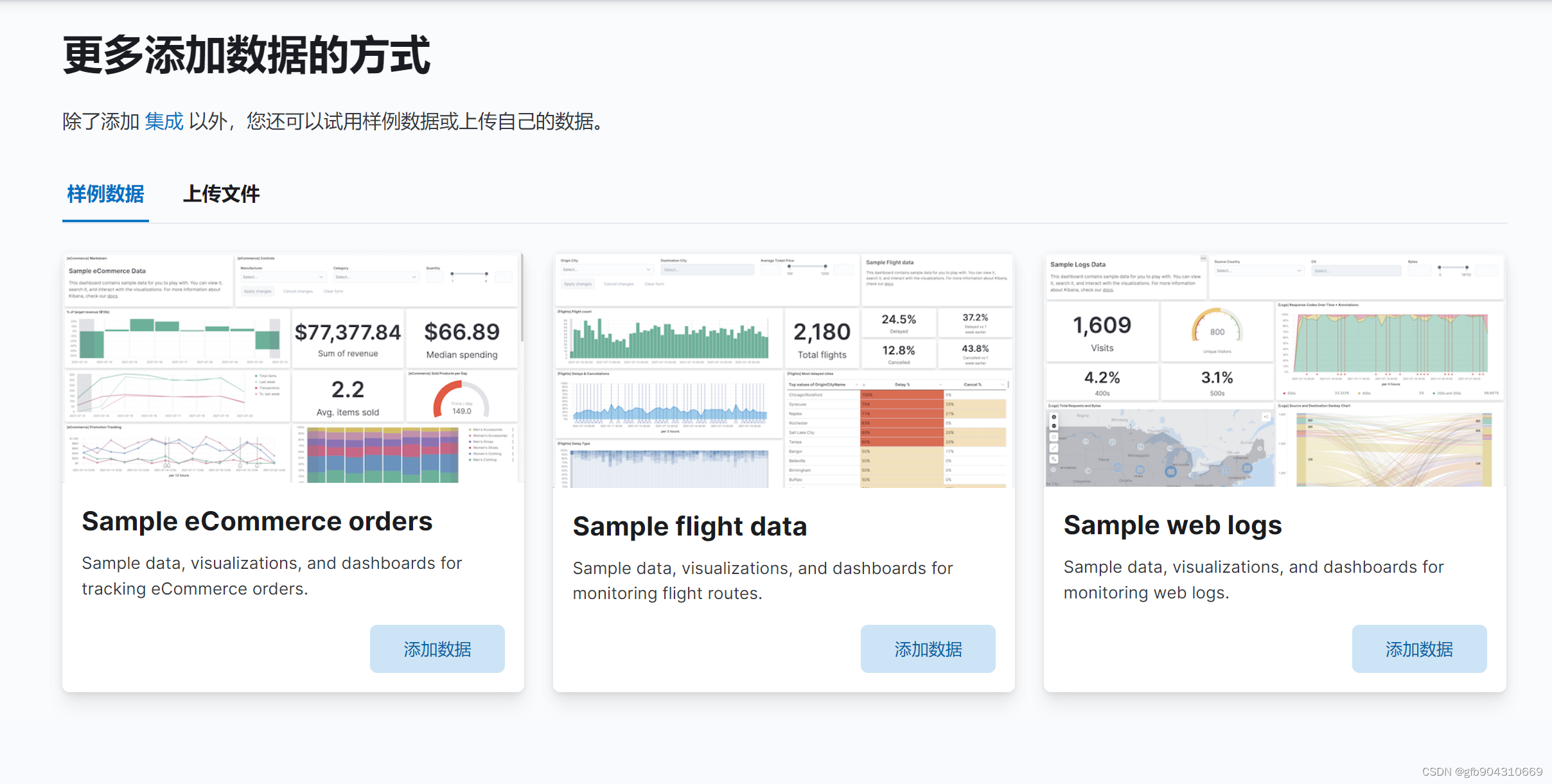
Task: Click the 1,609 Visits metric tile
Action: [x=1102, y=333]
